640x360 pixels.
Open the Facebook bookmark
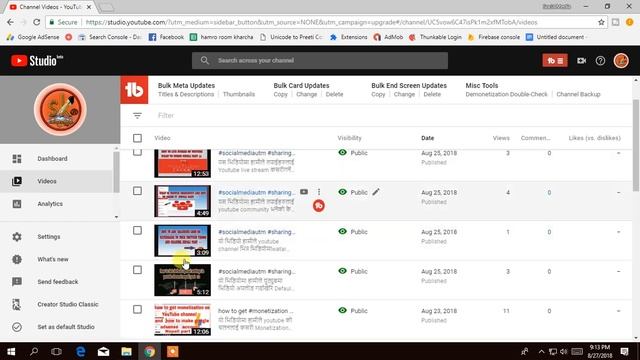(166, 37)
